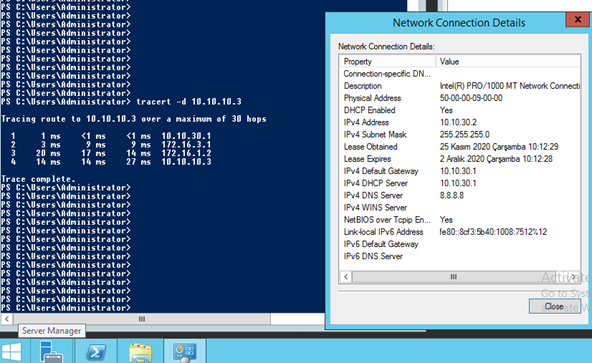
Task: Select the DHCP Enabled row
Action: coord(460,110)
